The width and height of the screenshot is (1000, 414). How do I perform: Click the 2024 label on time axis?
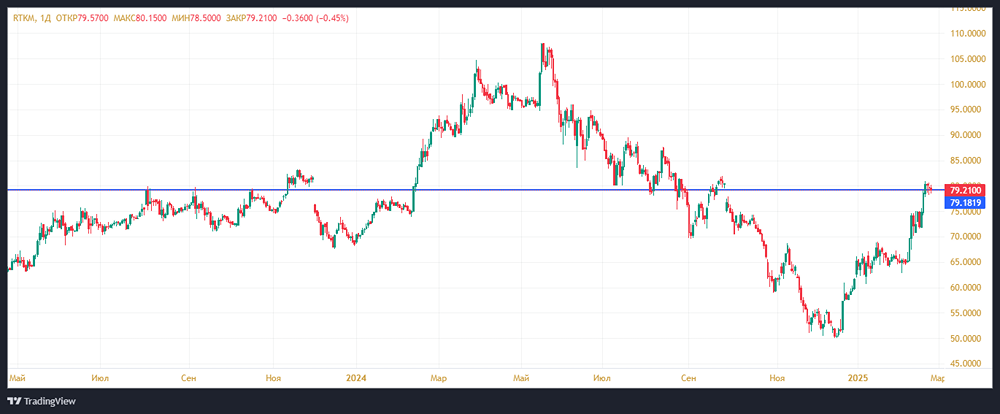pyautogui.click(x=356, y=379)
